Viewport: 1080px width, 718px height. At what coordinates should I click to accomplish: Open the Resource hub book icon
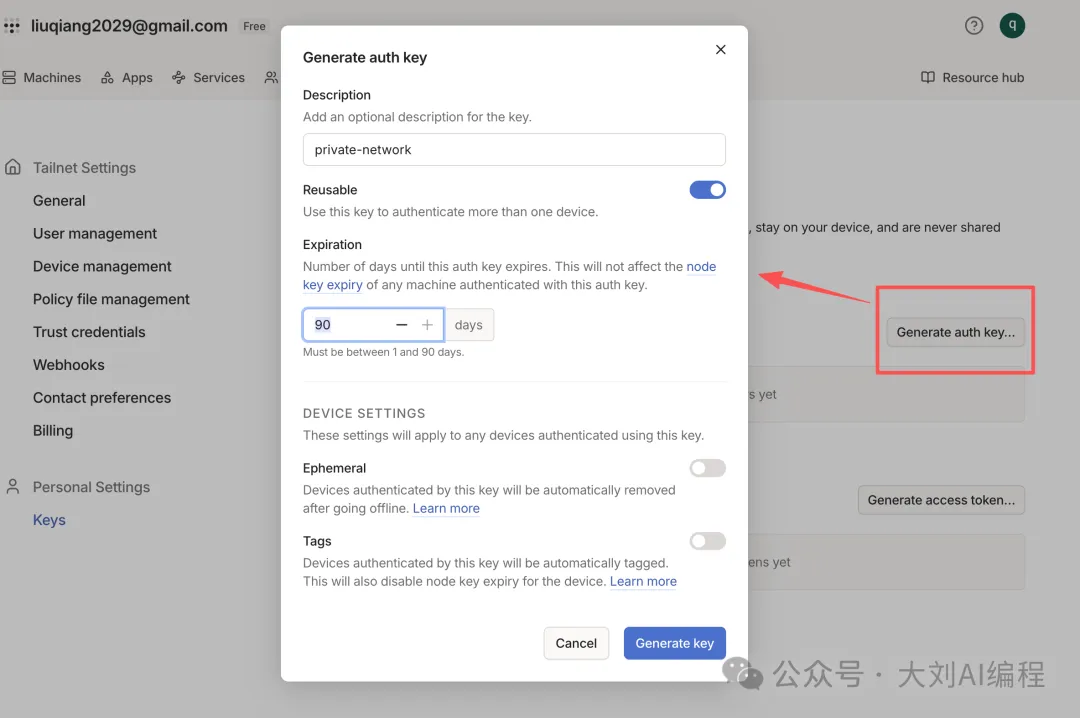(928, 78)
